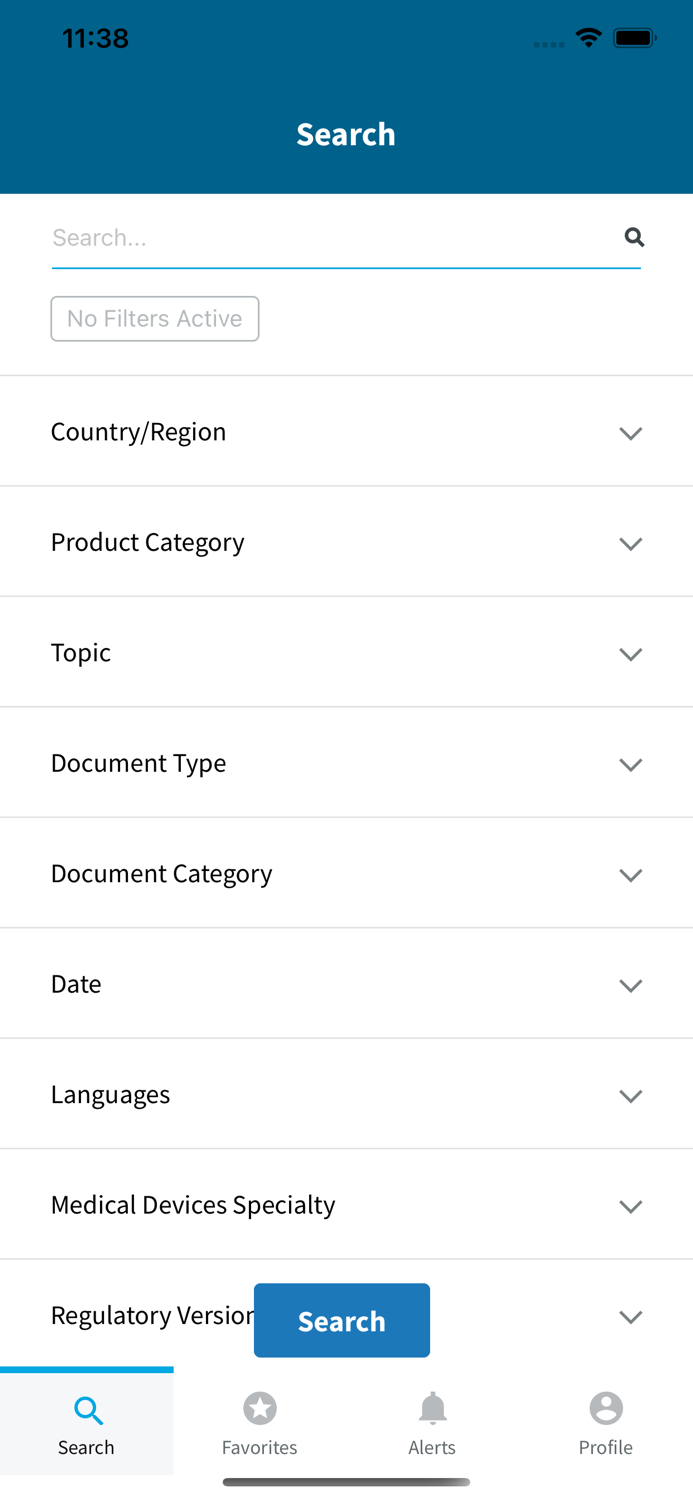
Task: Click the cellular signal dots icon
Action: (x=549, y=42)
